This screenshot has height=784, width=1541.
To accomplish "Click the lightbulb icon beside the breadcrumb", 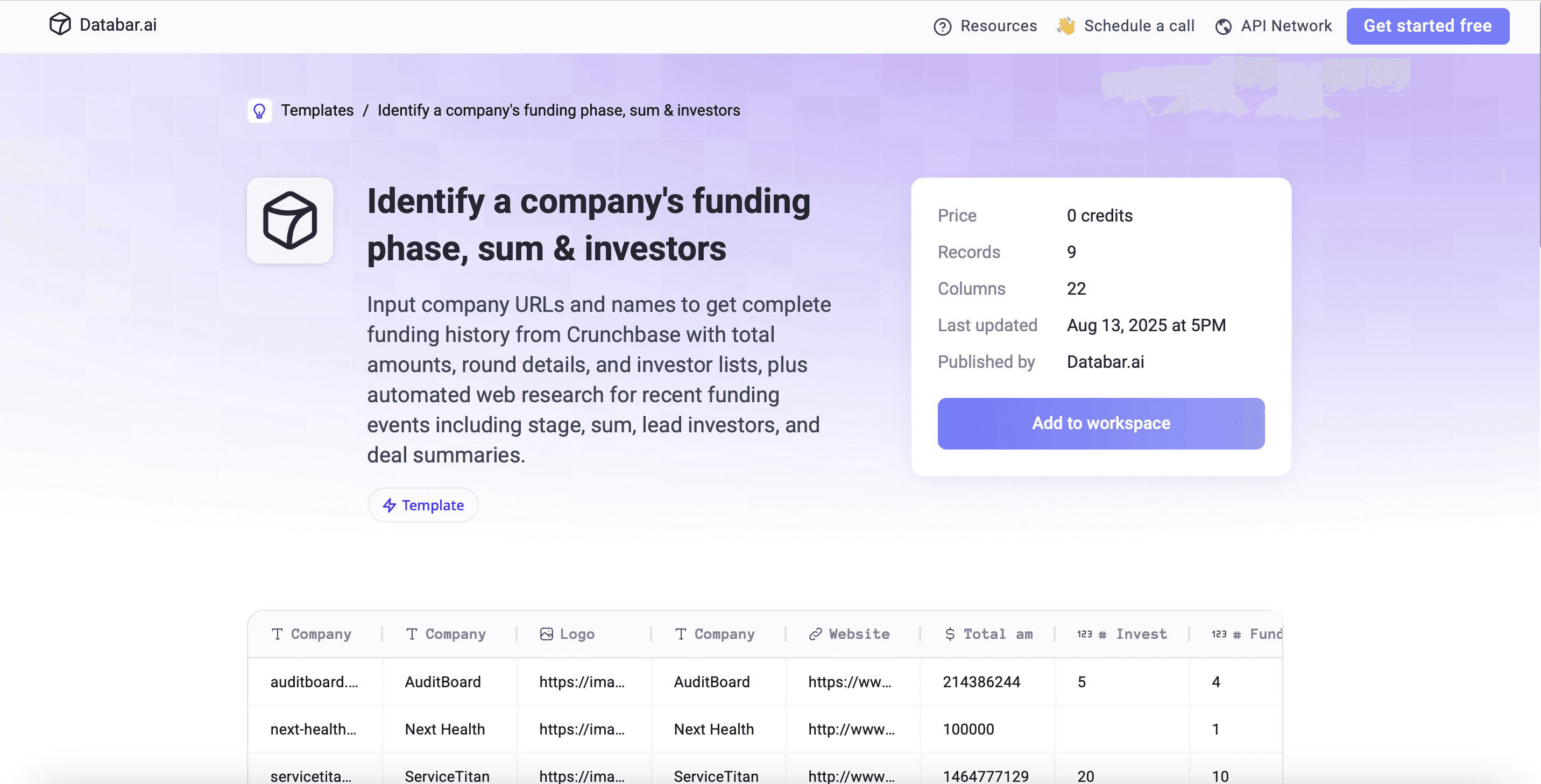I will [x=260, y=110].
